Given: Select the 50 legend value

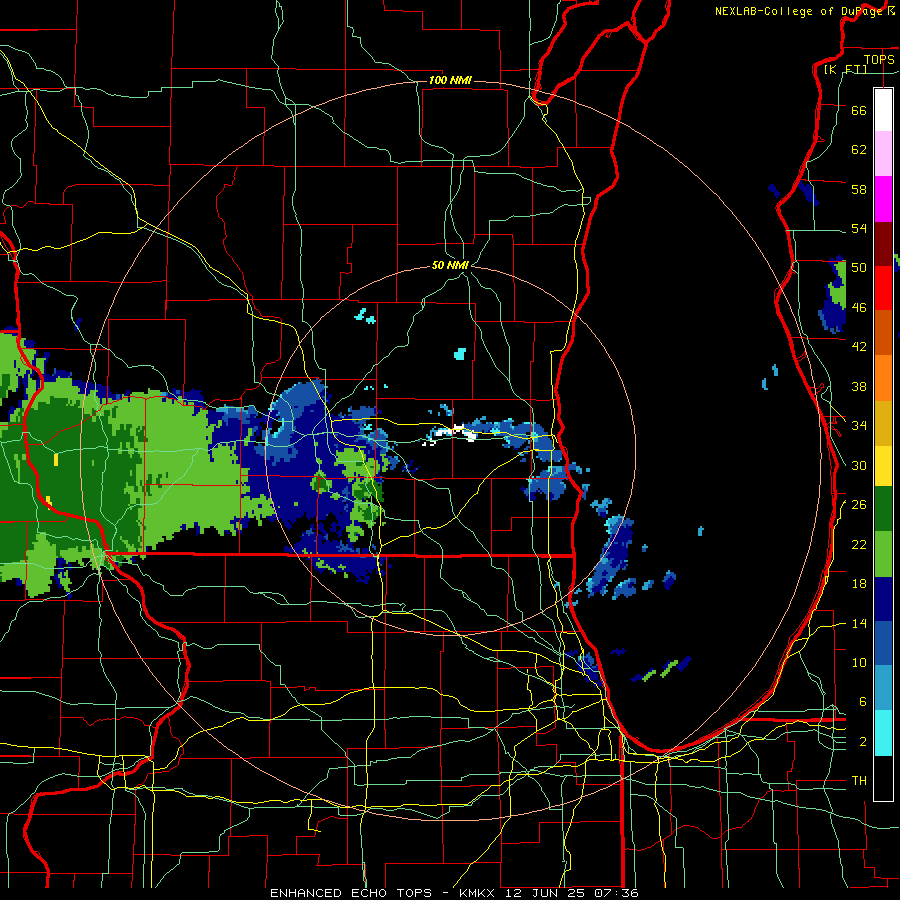Looking at the screenshot, I should [859, 268].
